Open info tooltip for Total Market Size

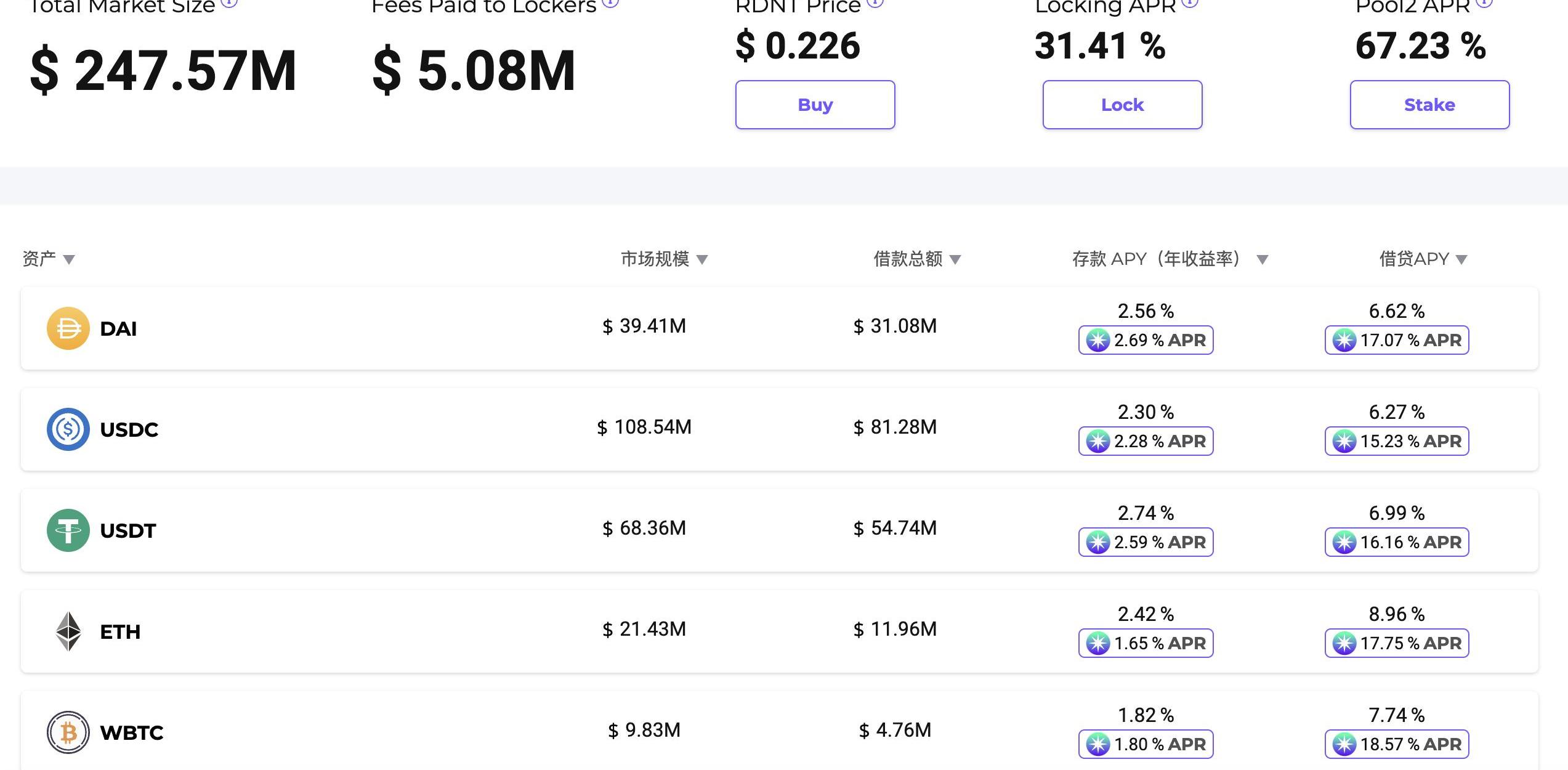229,2
